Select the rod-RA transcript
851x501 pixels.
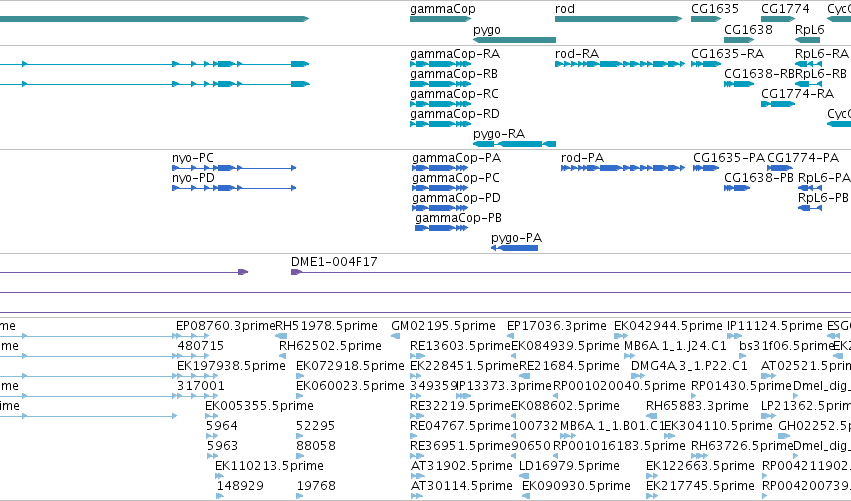click(x=577, y=54)
